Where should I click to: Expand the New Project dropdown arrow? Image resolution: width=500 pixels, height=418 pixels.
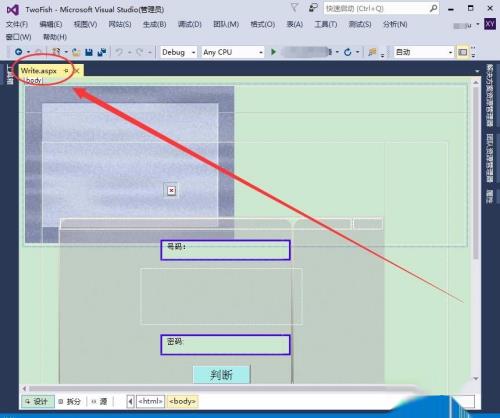pyautogui.click(x=66, y=52)
